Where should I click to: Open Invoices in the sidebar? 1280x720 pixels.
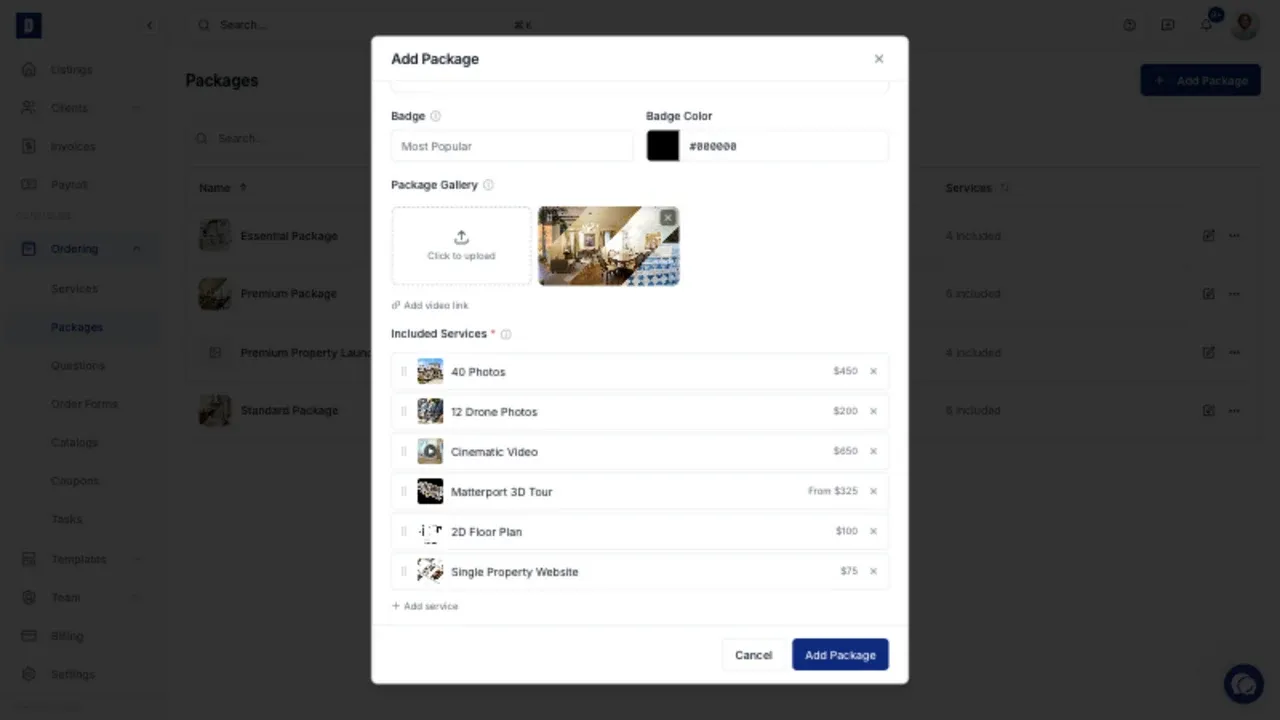(x=73, y=146)
